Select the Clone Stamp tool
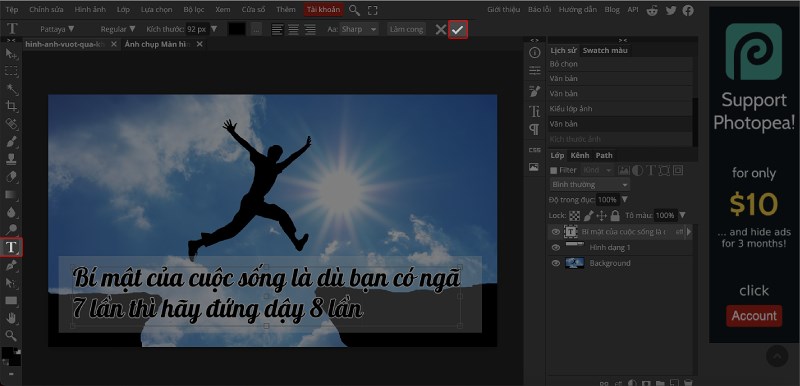 (x=11, y=159)
